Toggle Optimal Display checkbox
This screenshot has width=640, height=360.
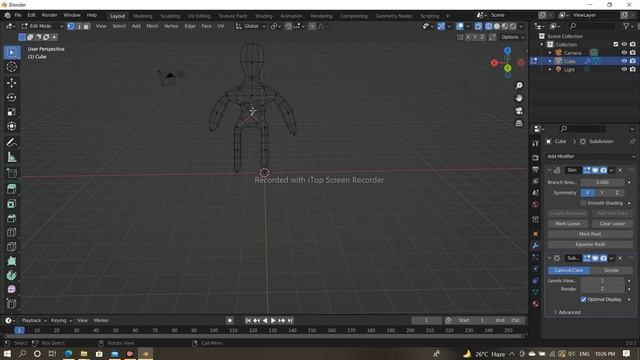click(x=583, y=299)
